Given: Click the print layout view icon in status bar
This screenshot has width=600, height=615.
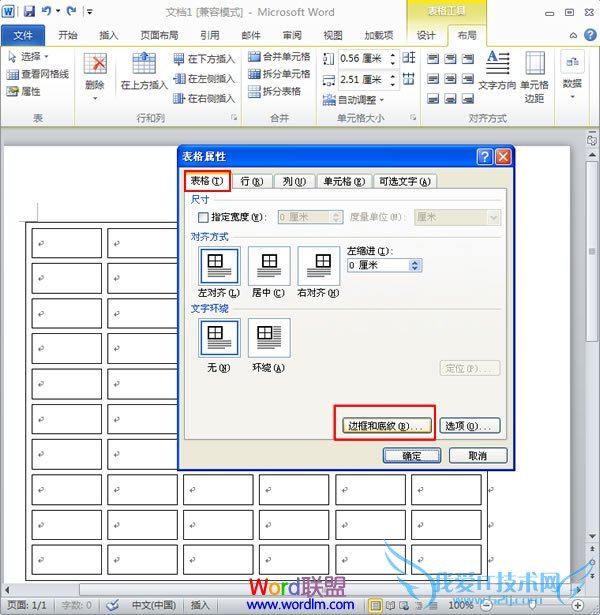Looking at the screenshot, I should pyautogui.click(x=375, y=605).
